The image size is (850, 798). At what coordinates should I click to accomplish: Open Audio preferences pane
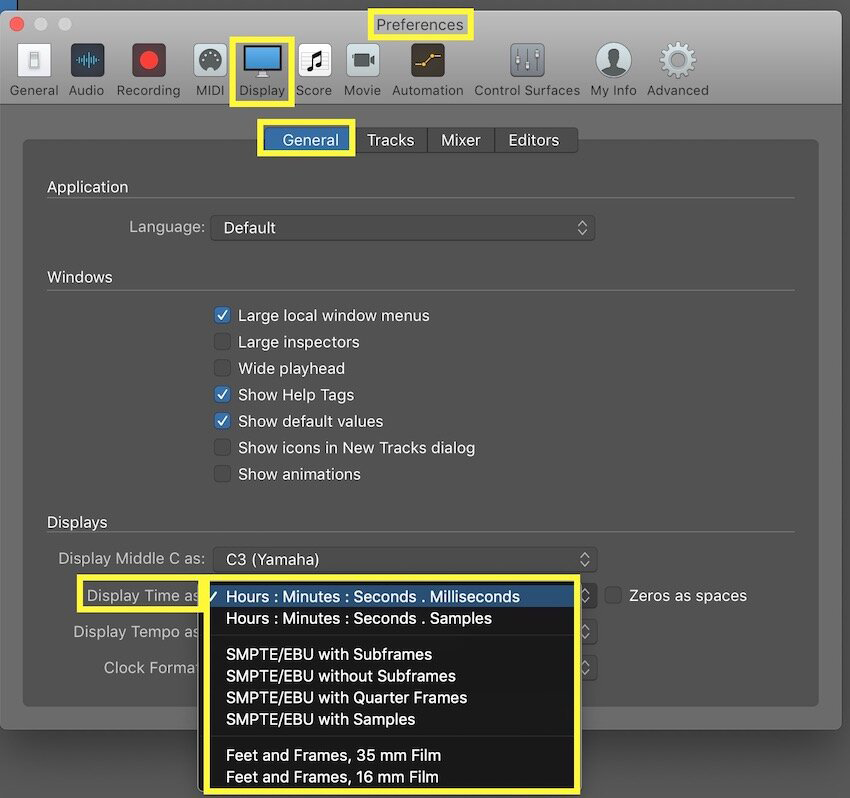(87, 70)
